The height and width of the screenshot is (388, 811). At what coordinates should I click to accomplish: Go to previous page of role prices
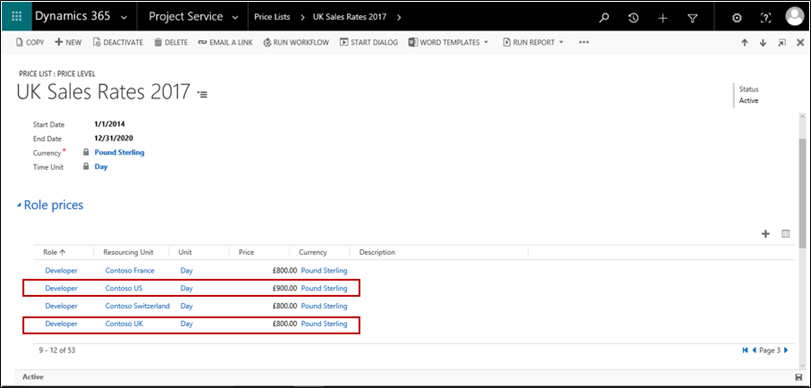(x=754, y=350)
